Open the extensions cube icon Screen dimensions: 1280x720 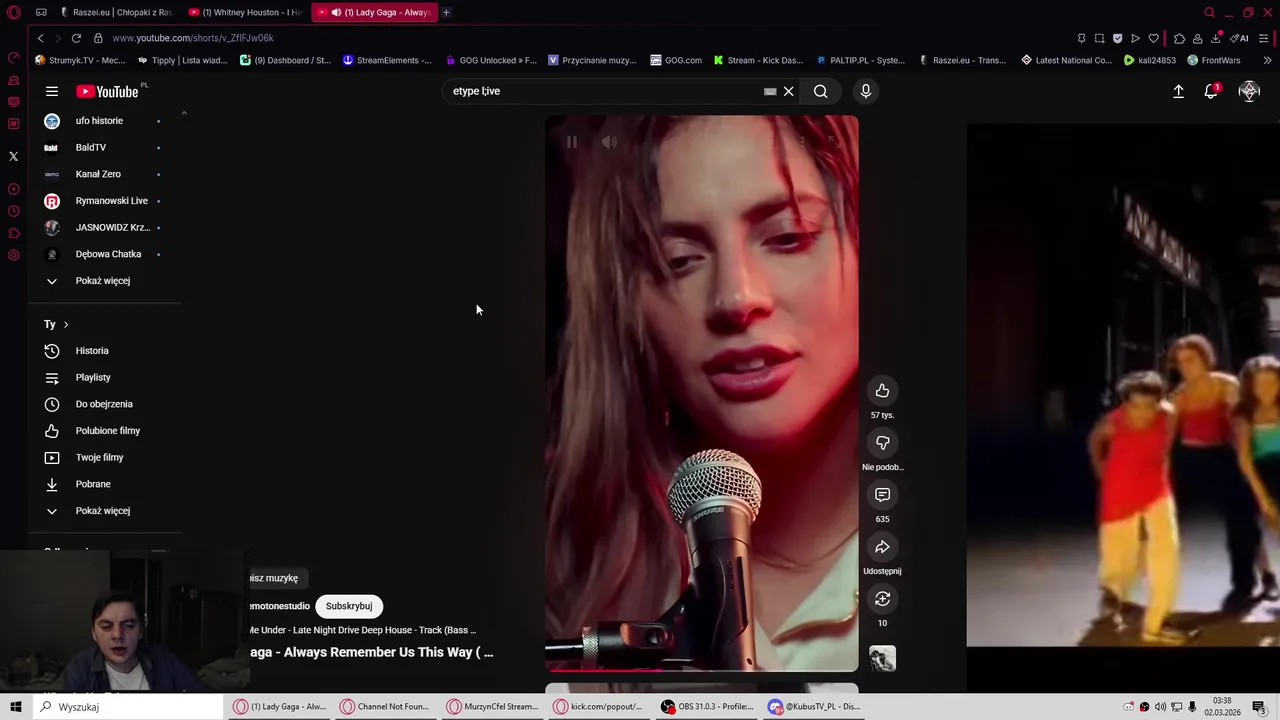click(x=1179, y=38)
